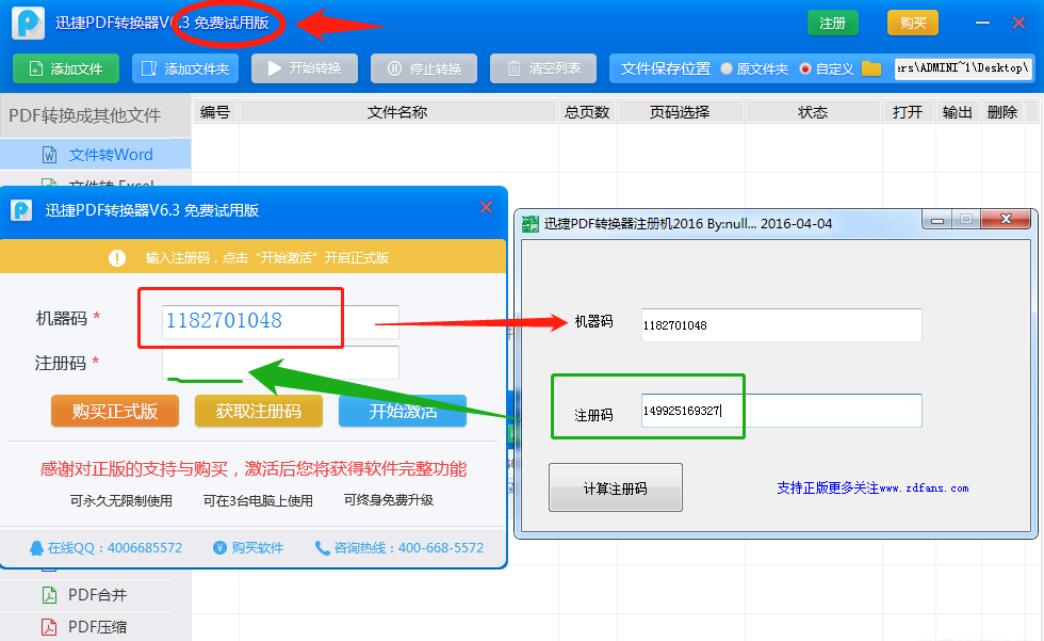The image size is (1044, 641).
Task: Click the 添加文件夹 toolbar button
Action: pos(185,69)
